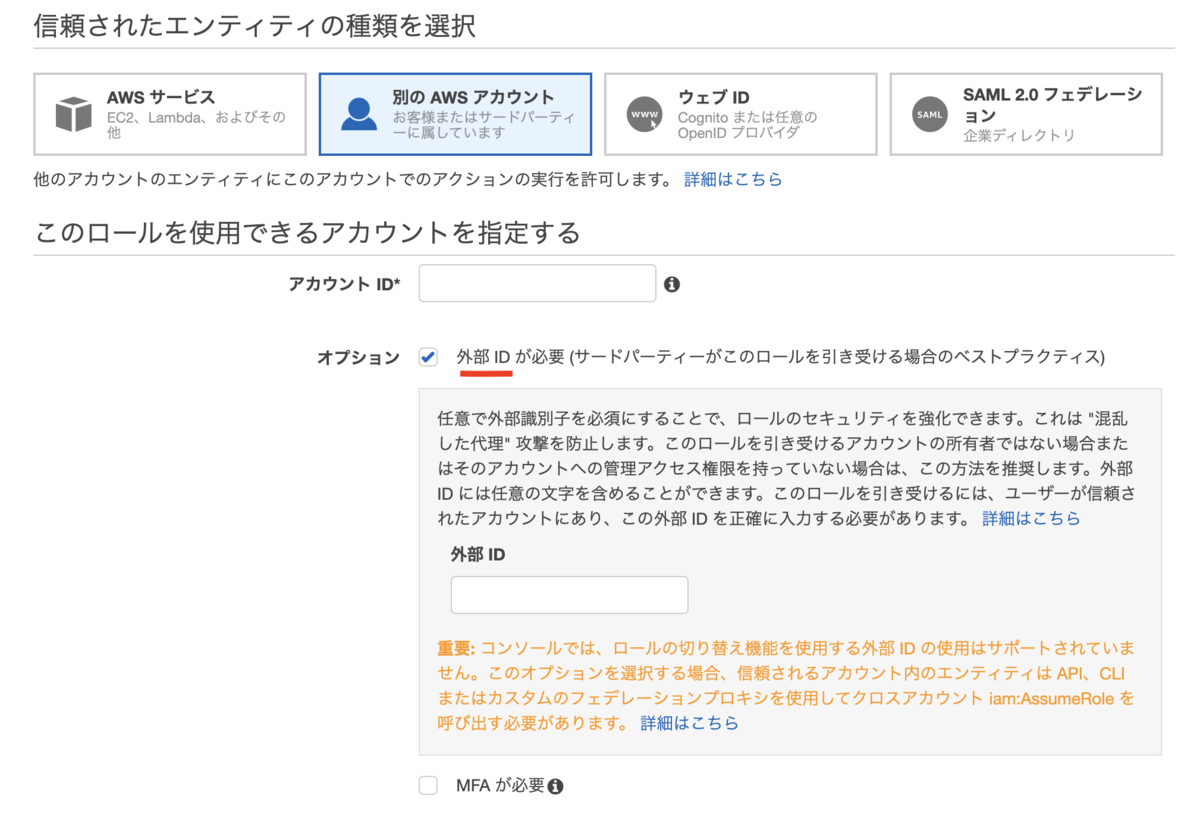1200x827 pixels.
Task: Click info icon beside アカウント ID field
Action: click(672, 284)
